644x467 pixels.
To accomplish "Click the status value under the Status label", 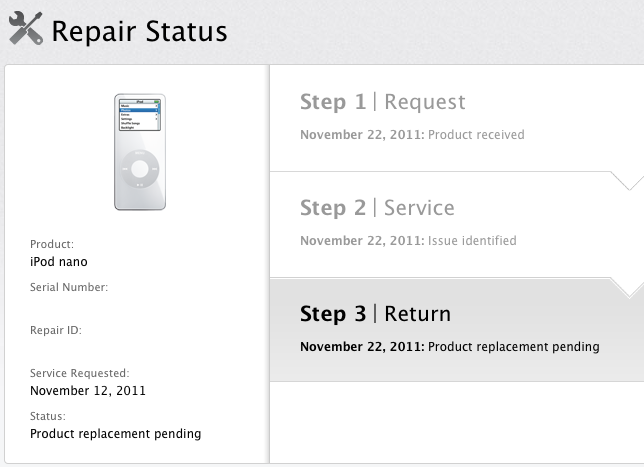I will (x=116, y=434).
